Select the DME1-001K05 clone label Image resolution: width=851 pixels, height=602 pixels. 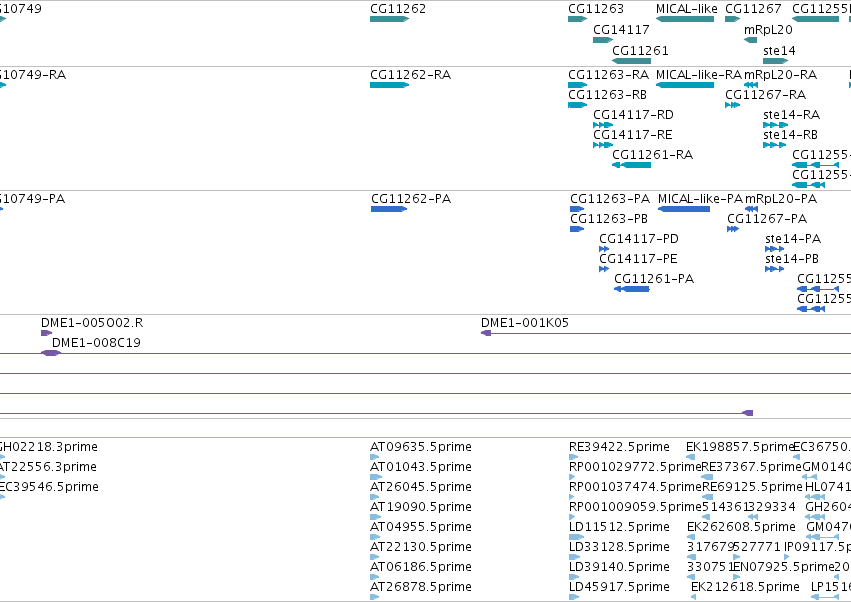(525, 323)
